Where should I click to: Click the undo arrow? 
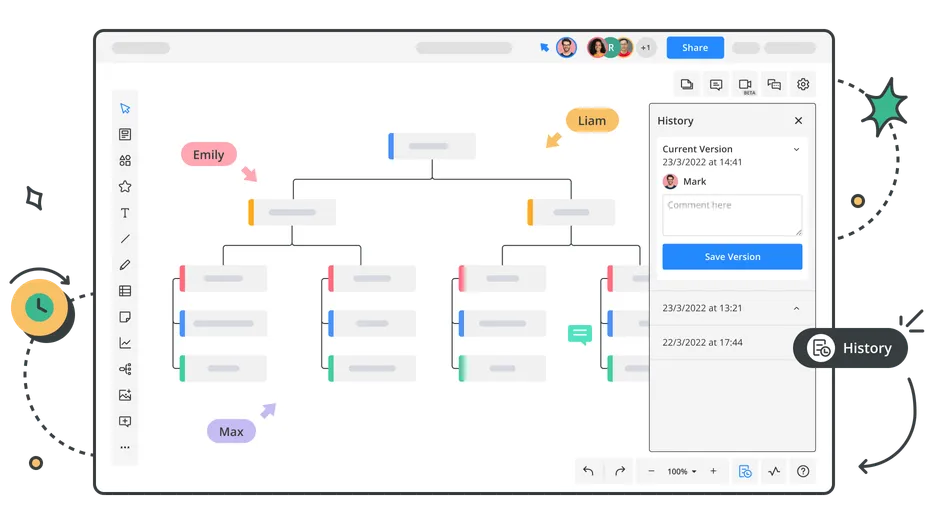pyautogui.click(x=588, y=471)
